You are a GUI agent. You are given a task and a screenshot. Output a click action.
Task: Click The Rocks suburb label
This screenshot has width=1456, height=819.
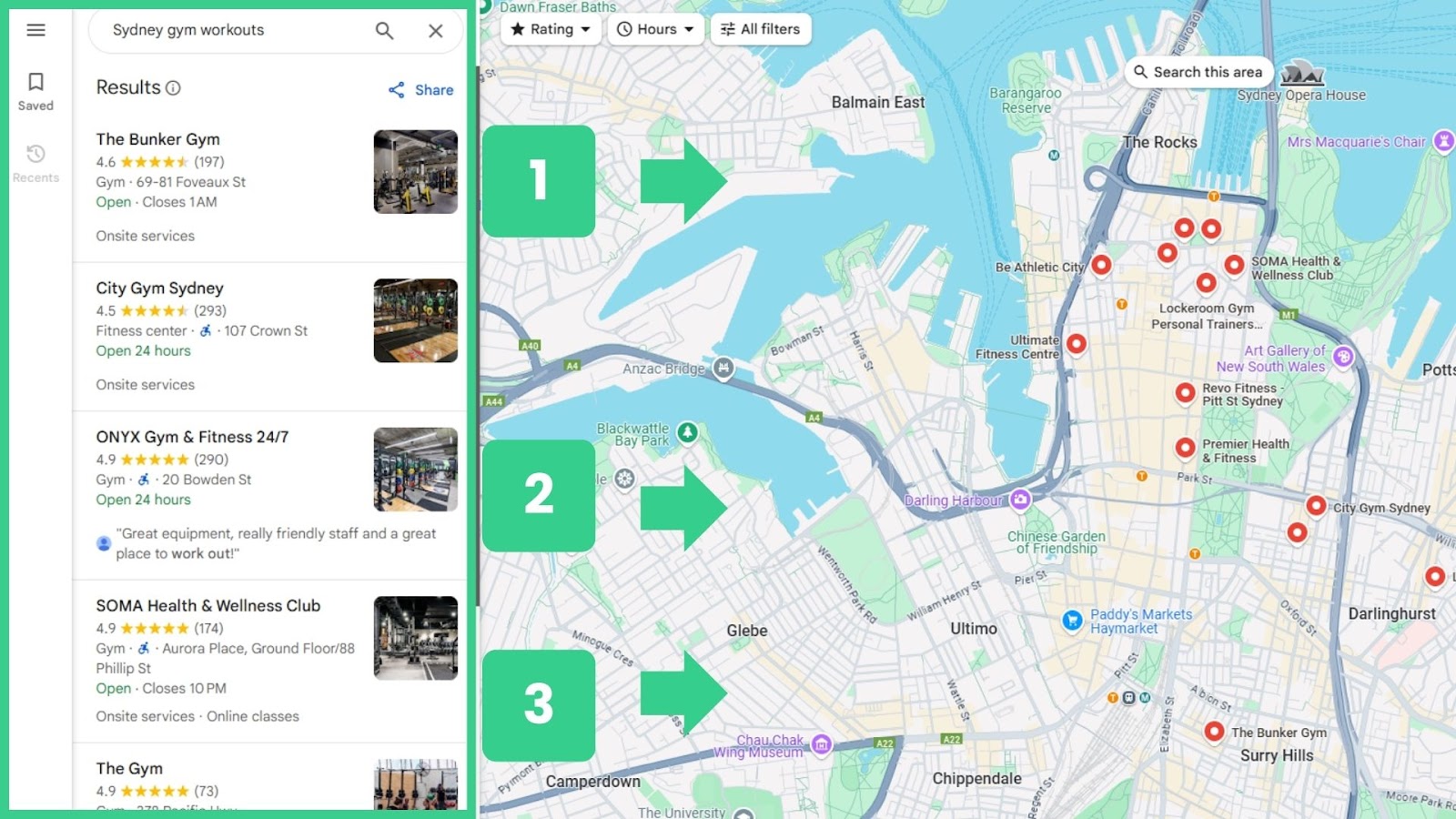tap(1160, 142)
